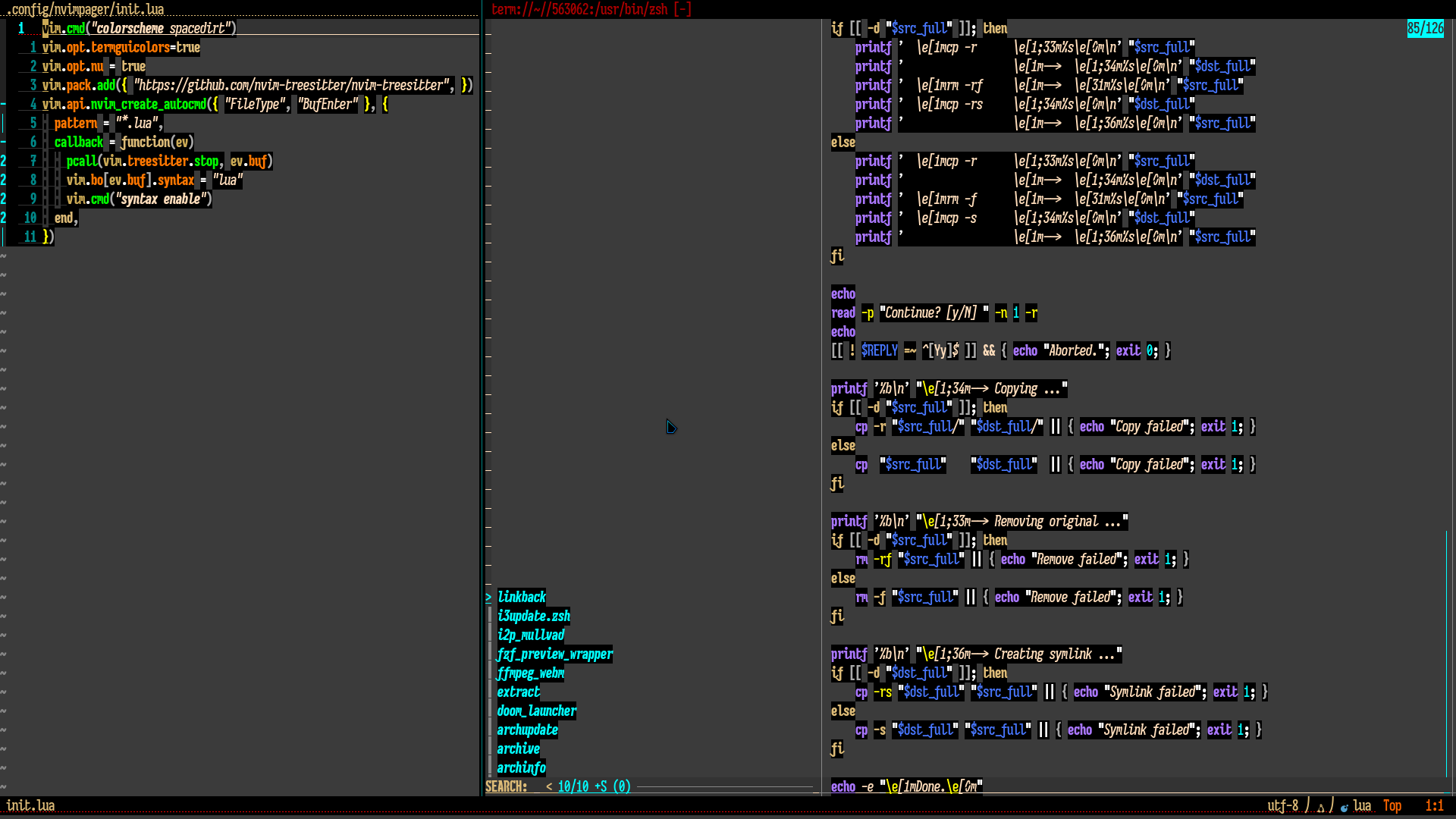Collapse the fold marker on line 6
The image size is (1456, 819).
click(x=4, y=143)
